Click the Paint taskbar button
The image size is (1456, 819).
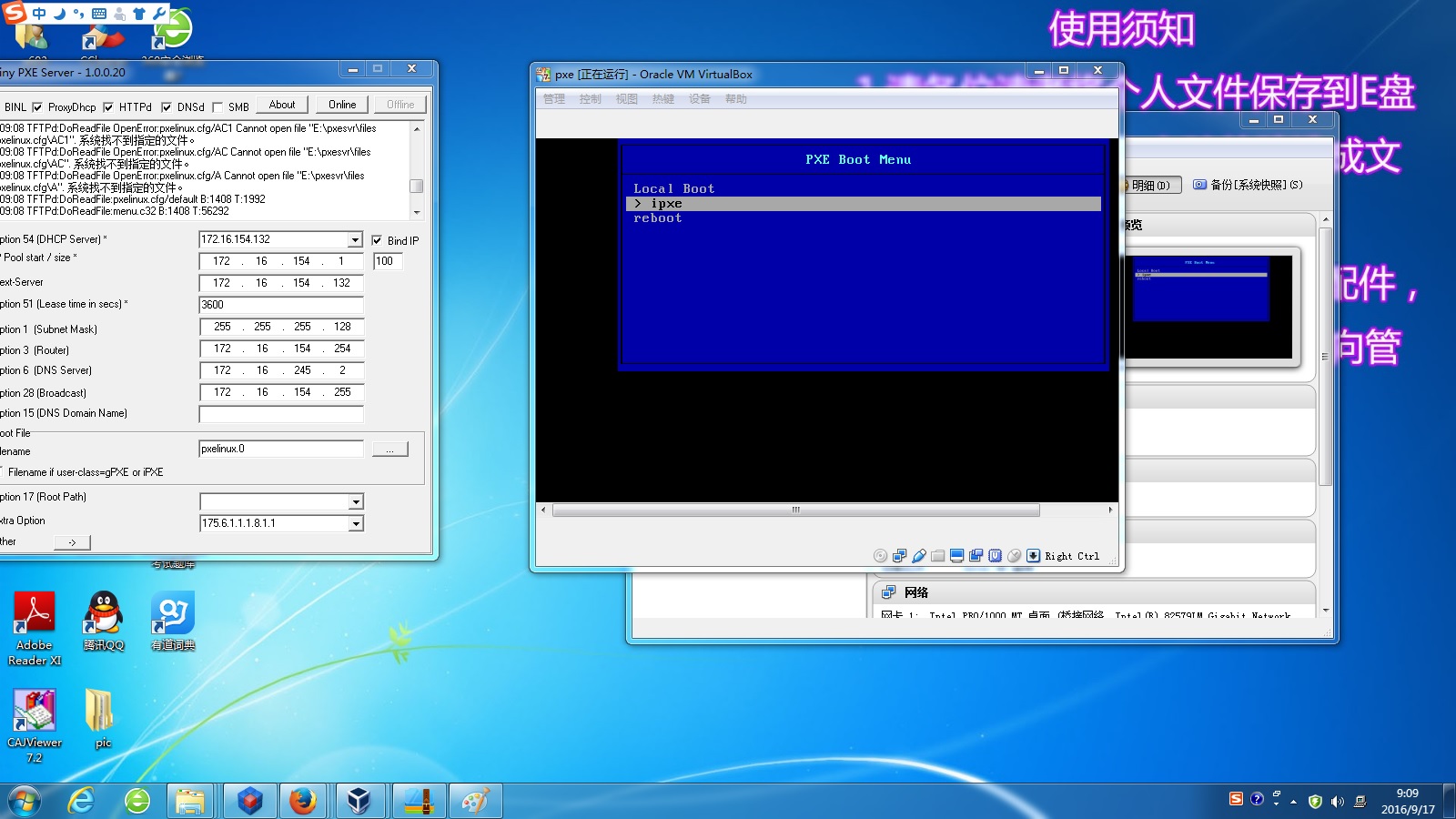(474, 801)
